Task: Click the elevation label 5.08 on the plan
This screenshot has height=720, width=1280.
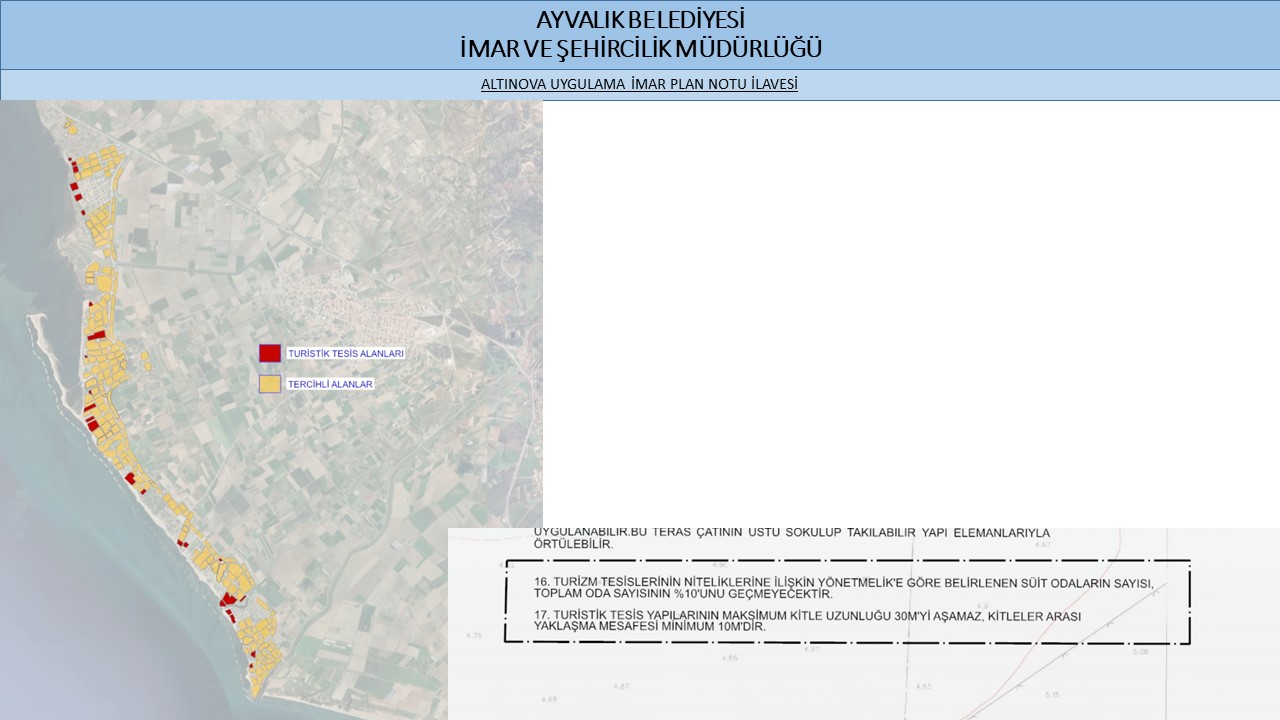Action: 1141,652
